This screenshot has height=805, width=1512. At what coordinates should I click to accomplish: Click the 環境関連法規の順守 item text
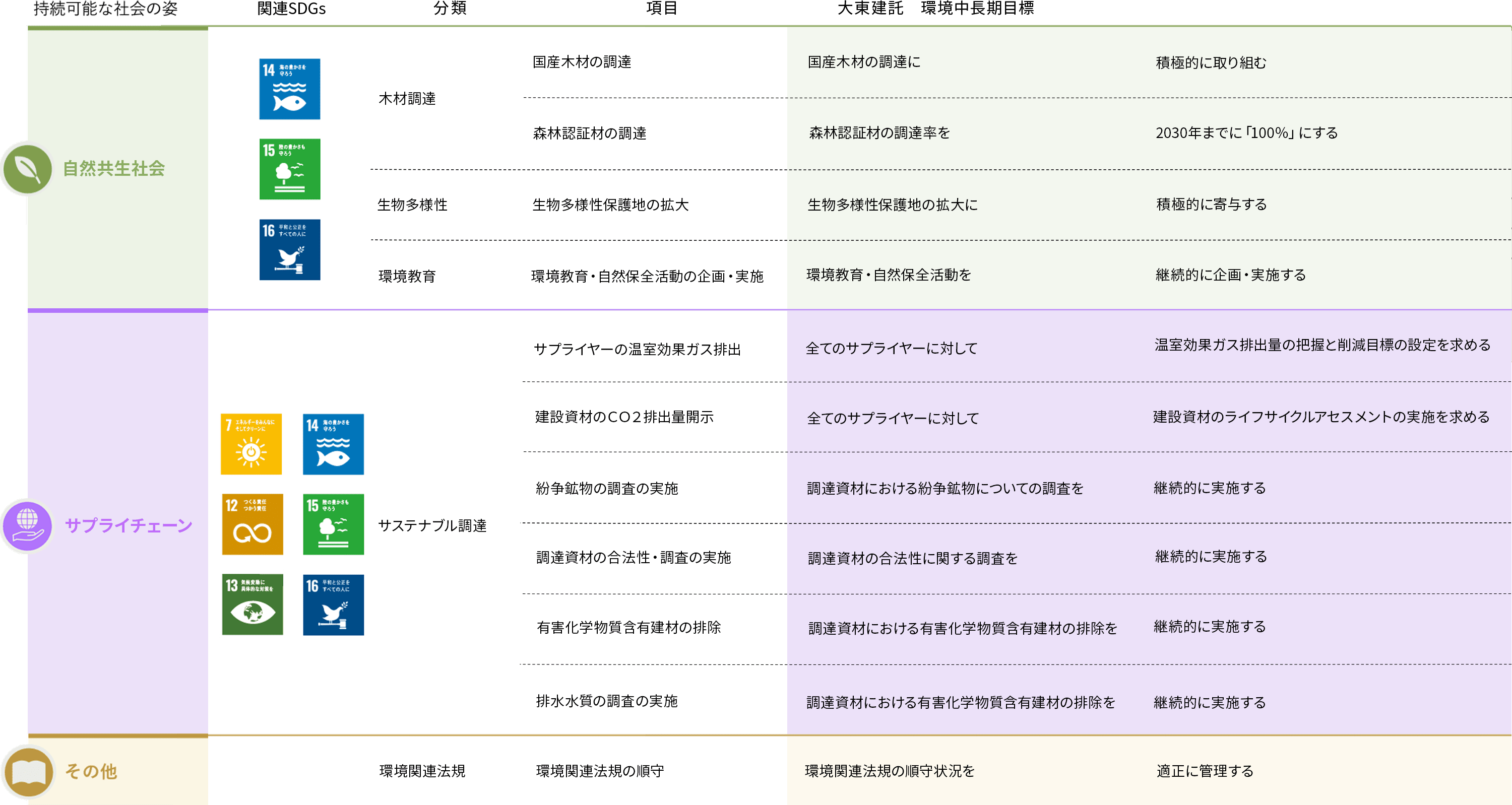coord(600,771)
